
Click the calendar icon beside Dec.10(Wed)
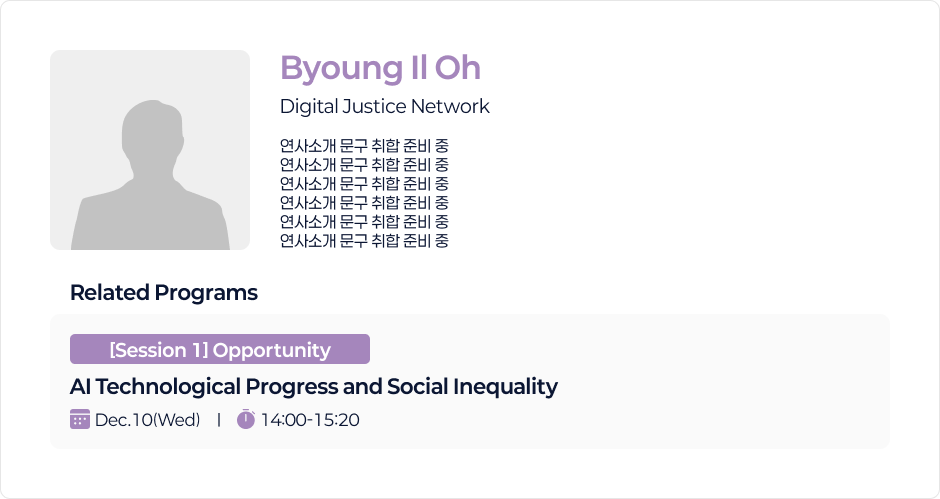80,419
